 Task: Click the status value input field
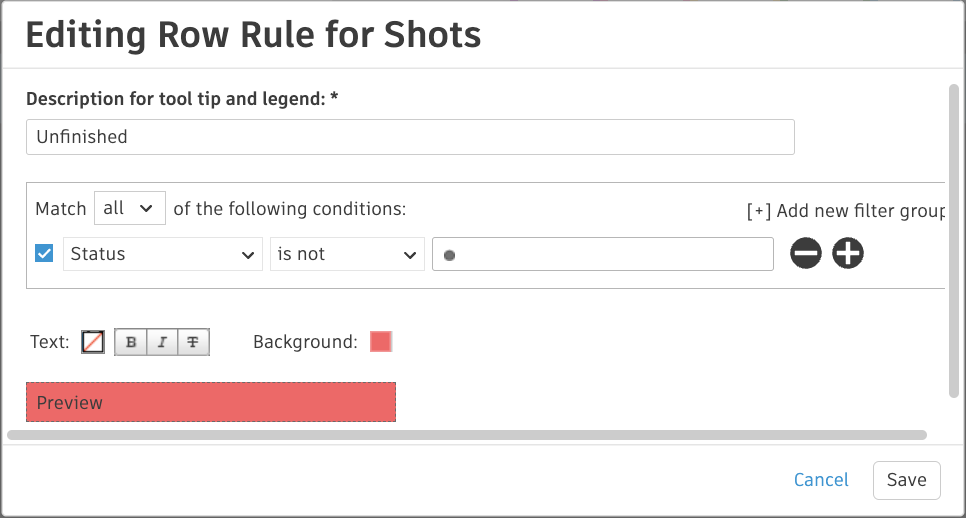click(x=602, y=254)
